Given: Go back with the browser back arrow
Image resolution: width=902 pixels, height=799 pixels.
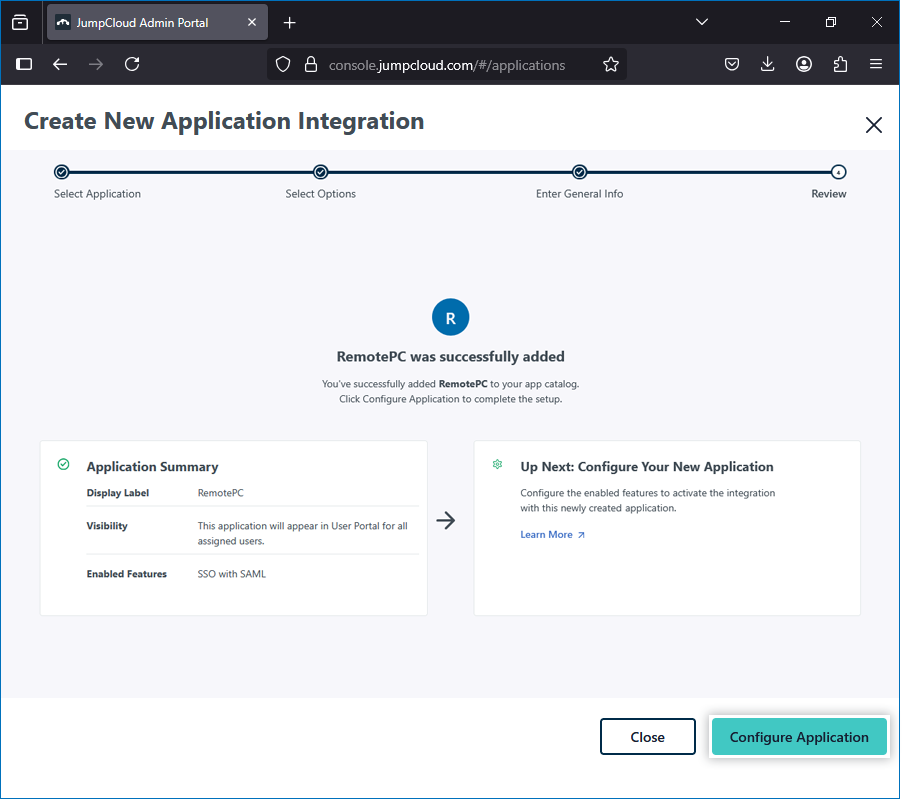Looking at the screenshot, I should coord(60,64).
